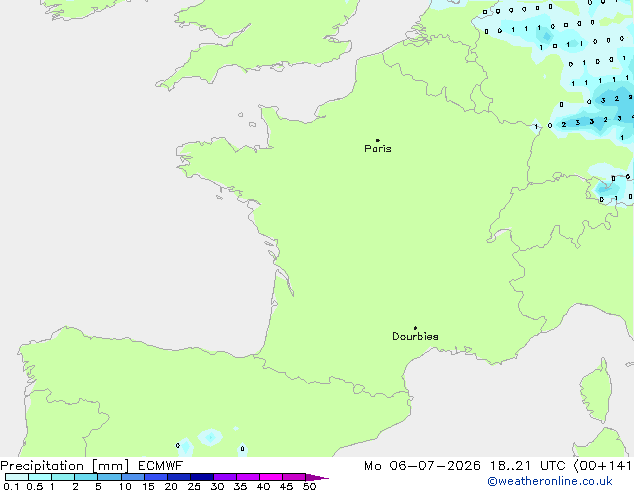Pick the 20–25 mm dark blue swatch

point(179,477)
